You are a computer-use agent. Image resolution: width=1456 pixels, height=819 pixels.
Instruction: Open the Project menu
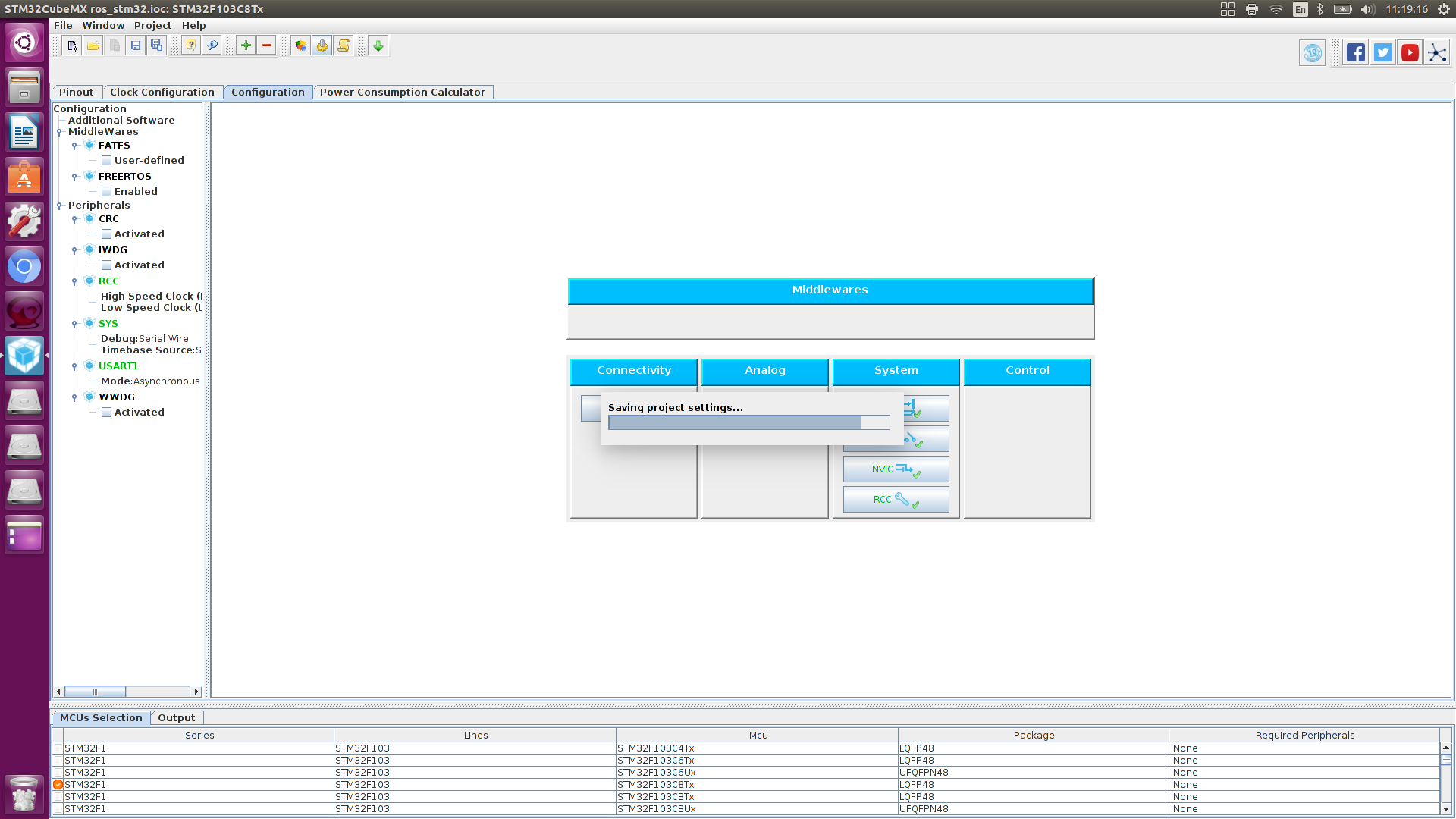coord(152,25)
